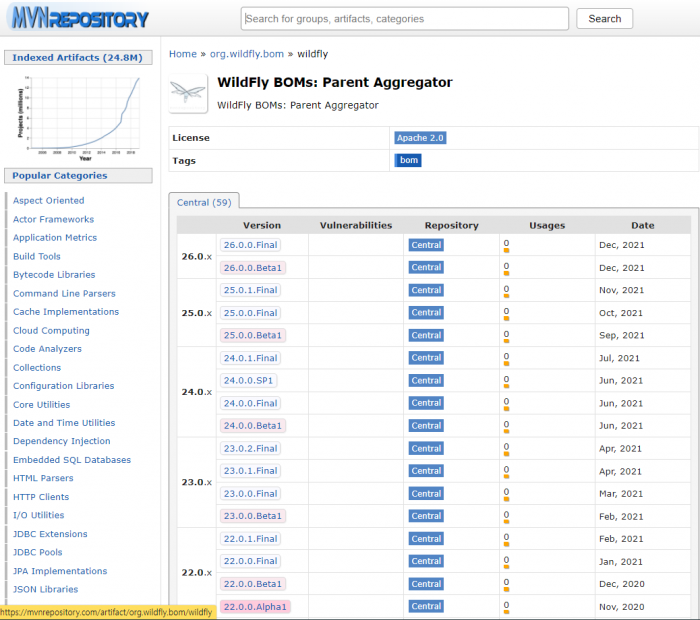Open Bytecode Libraries category
The width and height of the screenshot is (700, 620).
coord(54,275)
